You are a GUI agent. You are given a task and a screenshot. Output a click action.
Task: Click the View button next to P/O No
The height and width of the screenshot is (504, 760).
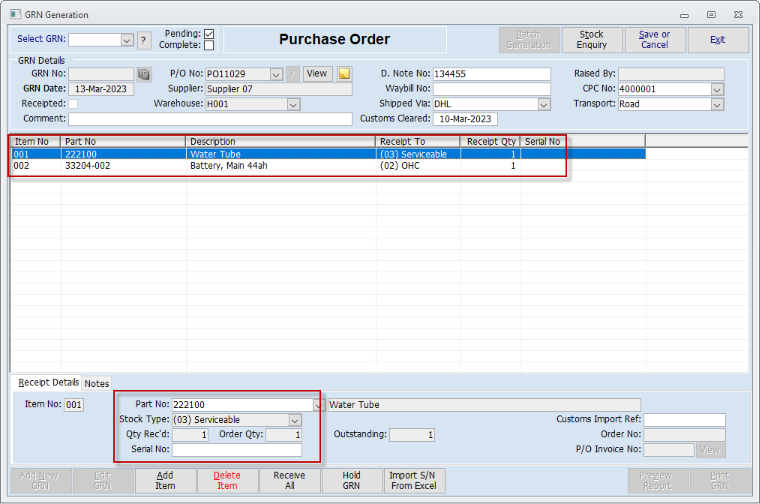317,74
